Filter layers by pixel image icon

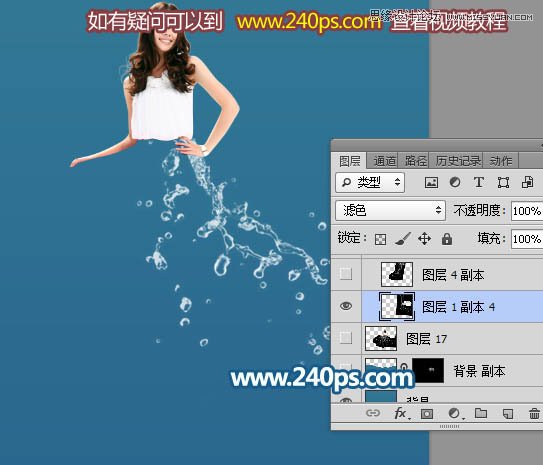[431, 182]
